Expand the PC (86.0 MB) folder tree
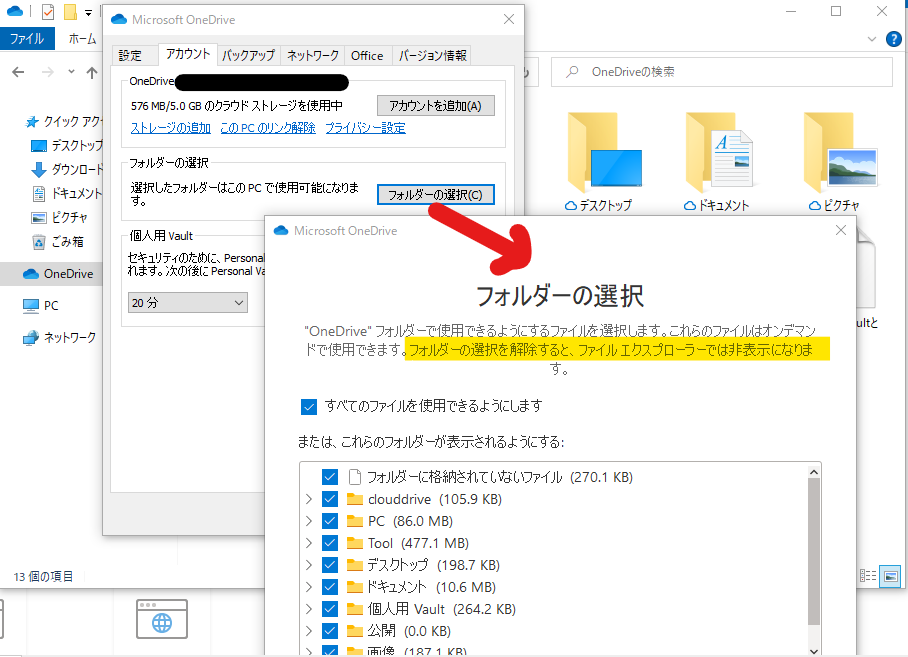Screen dimensions: 908x657 (309, 520)
